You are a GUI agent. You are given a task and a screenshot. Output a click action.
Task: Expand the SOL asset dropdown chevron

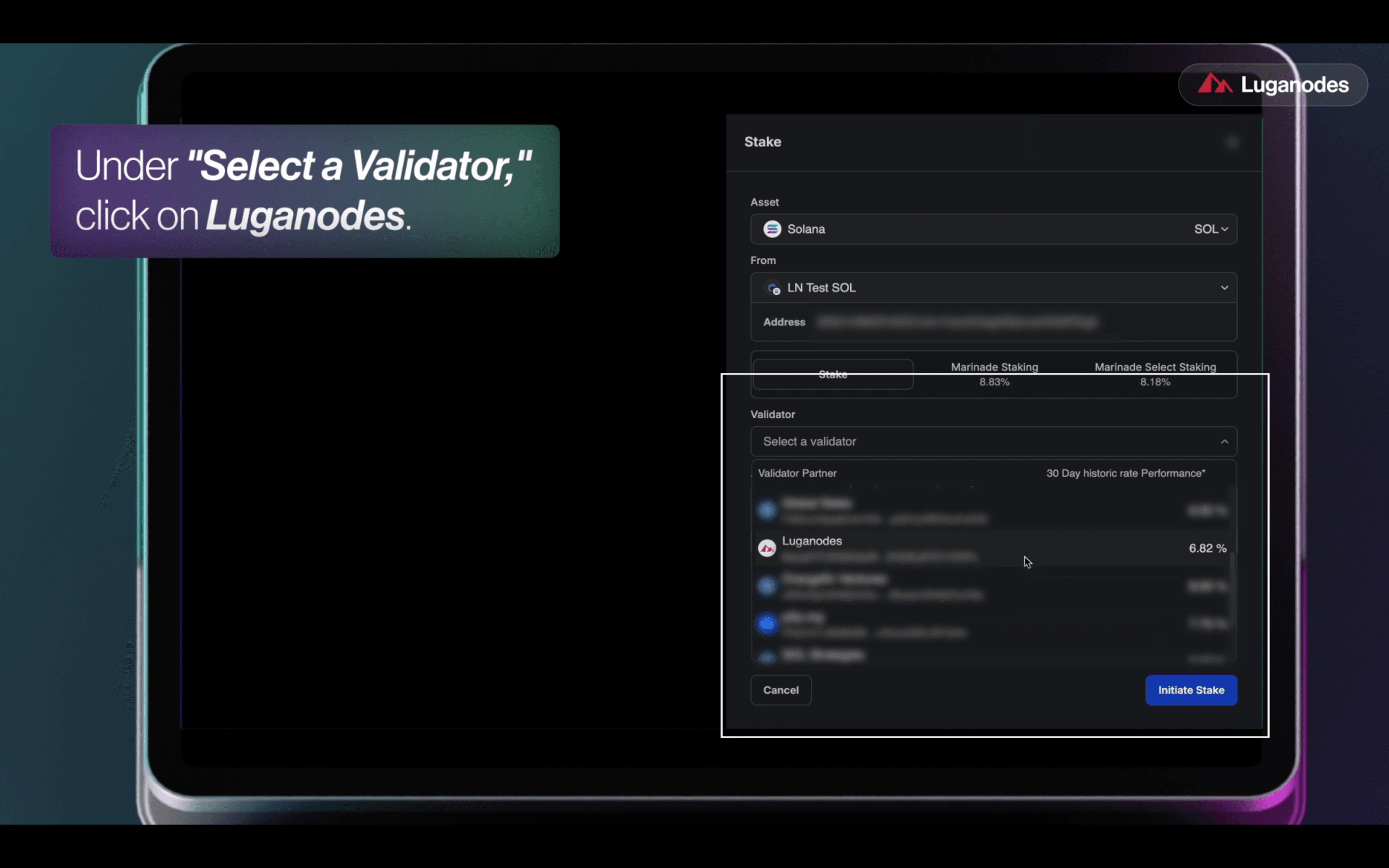[1224, 229]
